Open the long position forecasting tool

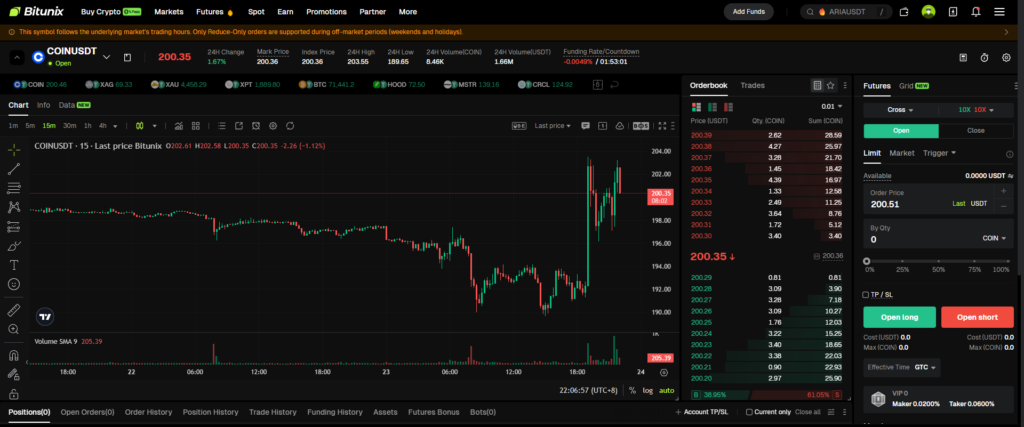(13, 227)
